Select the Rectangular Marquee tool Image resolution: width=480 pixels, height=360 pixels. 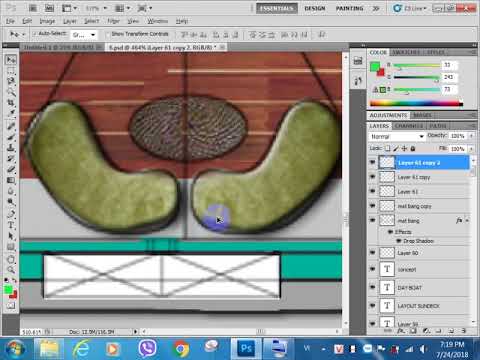[11, 71]
